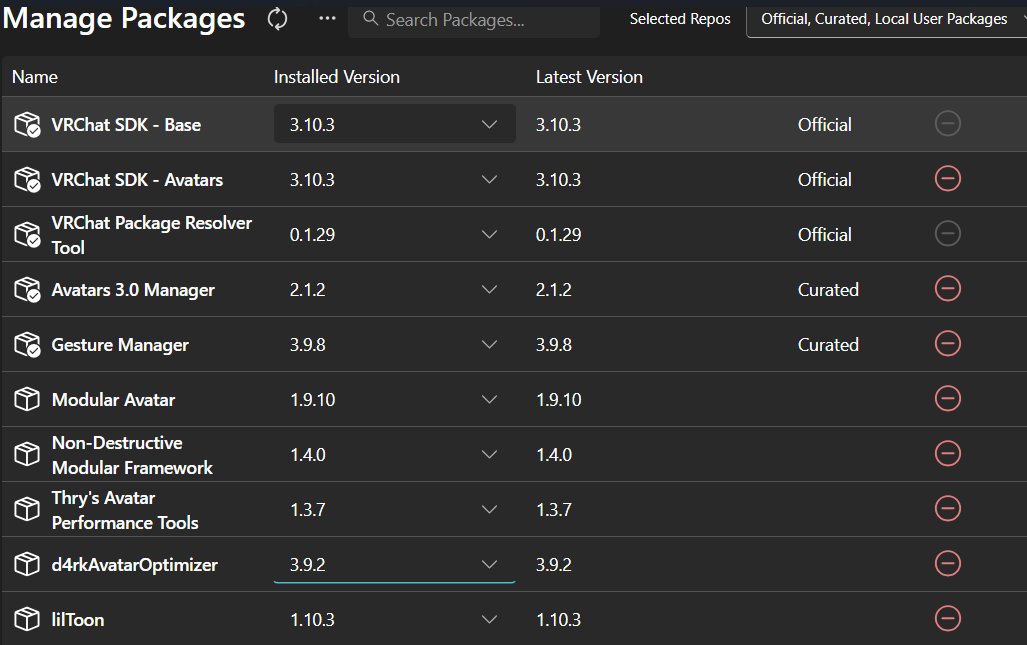Open the Selected Repos dropdown

[886, 20]
